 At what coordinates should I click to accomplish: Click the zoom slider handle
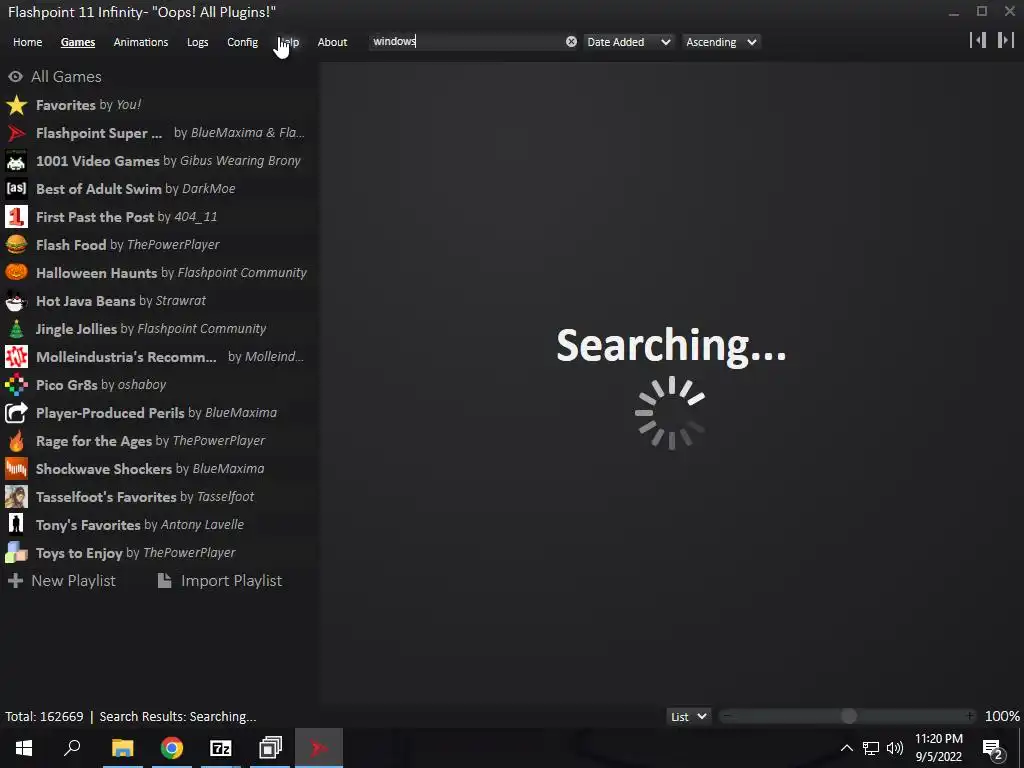(848, 716)
